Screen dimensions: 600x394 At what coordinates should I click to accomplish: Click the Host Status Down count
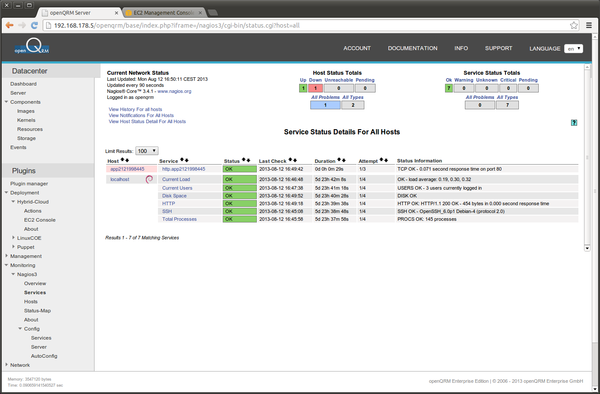315,88
